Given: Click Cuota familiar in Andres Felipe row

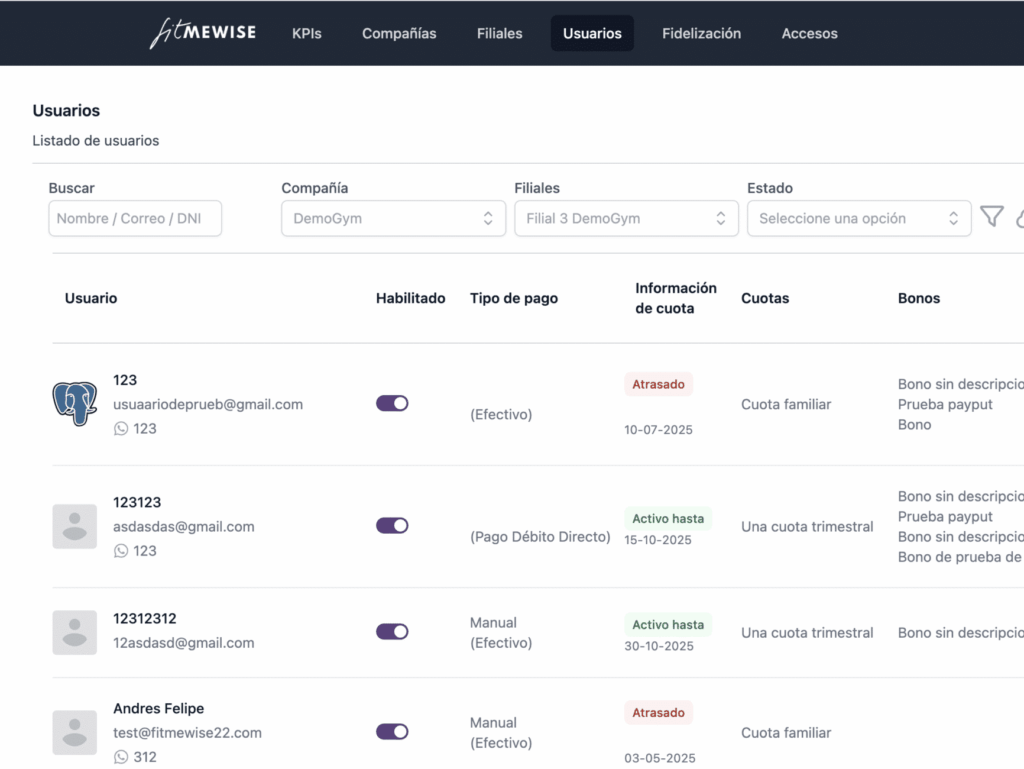Looking at the screenshot, I should pos(786,732).
